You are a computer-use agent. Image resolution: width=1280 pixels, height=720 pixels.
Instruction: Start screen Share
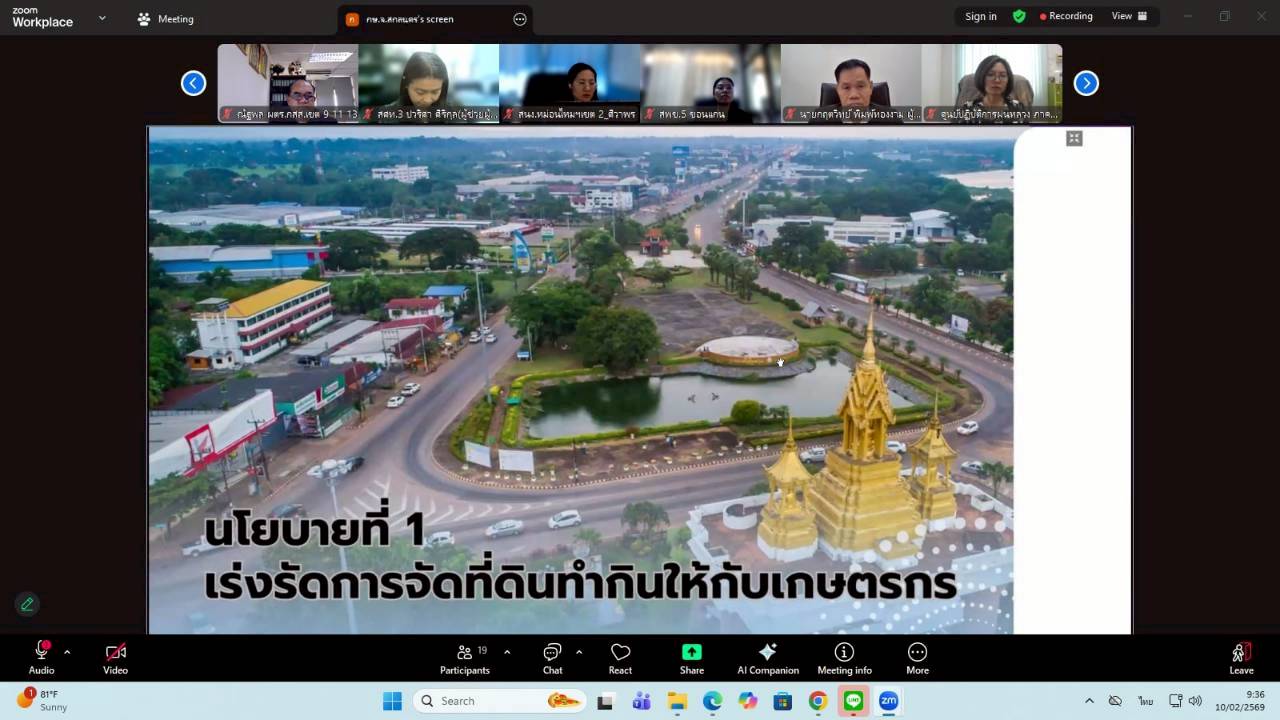point(691,657)
